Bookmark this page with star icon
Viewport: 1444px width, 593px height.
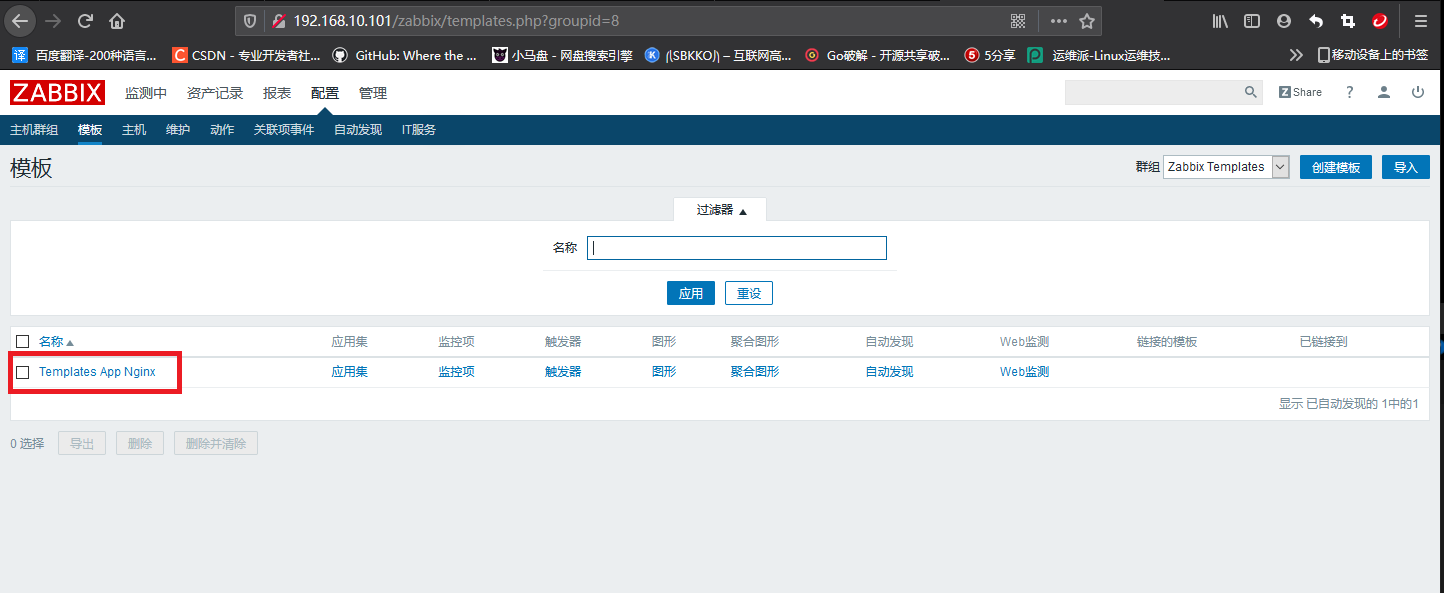[x=1087, y=20]
